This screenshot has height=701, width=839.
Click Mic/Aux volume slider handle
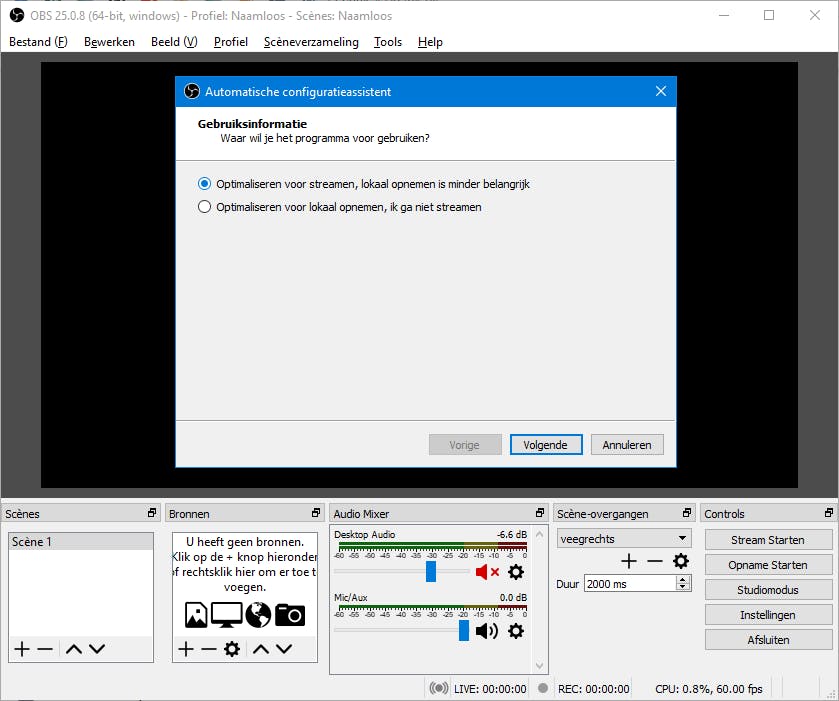click(464, 631)
